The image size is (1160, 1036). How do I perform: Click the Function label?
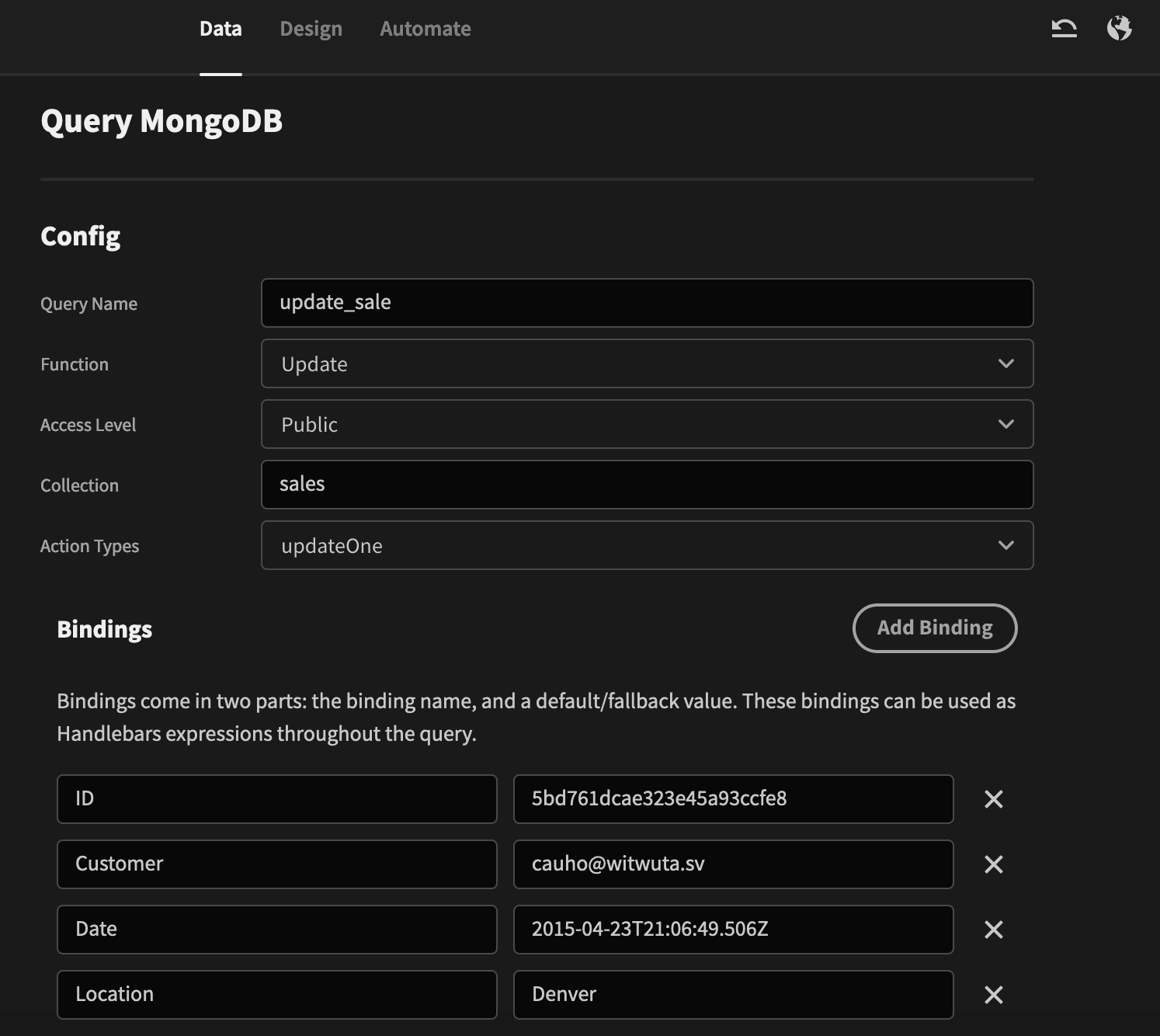click(x=75, y=364)
